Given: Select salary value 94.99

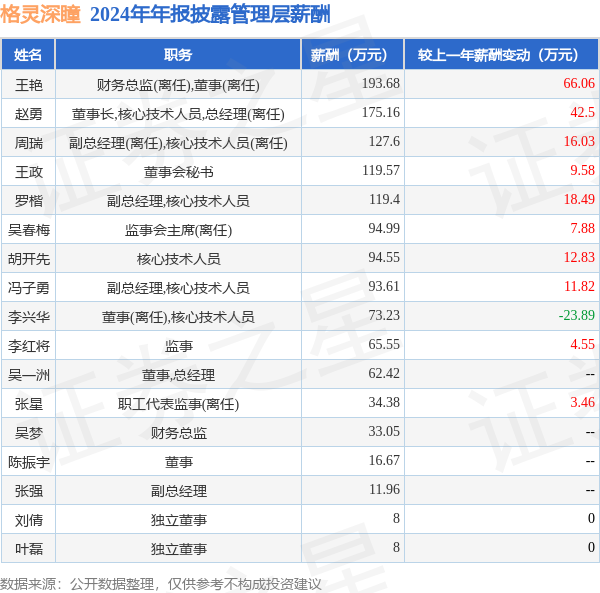Looking at the screenshot, I should [384, 229].
